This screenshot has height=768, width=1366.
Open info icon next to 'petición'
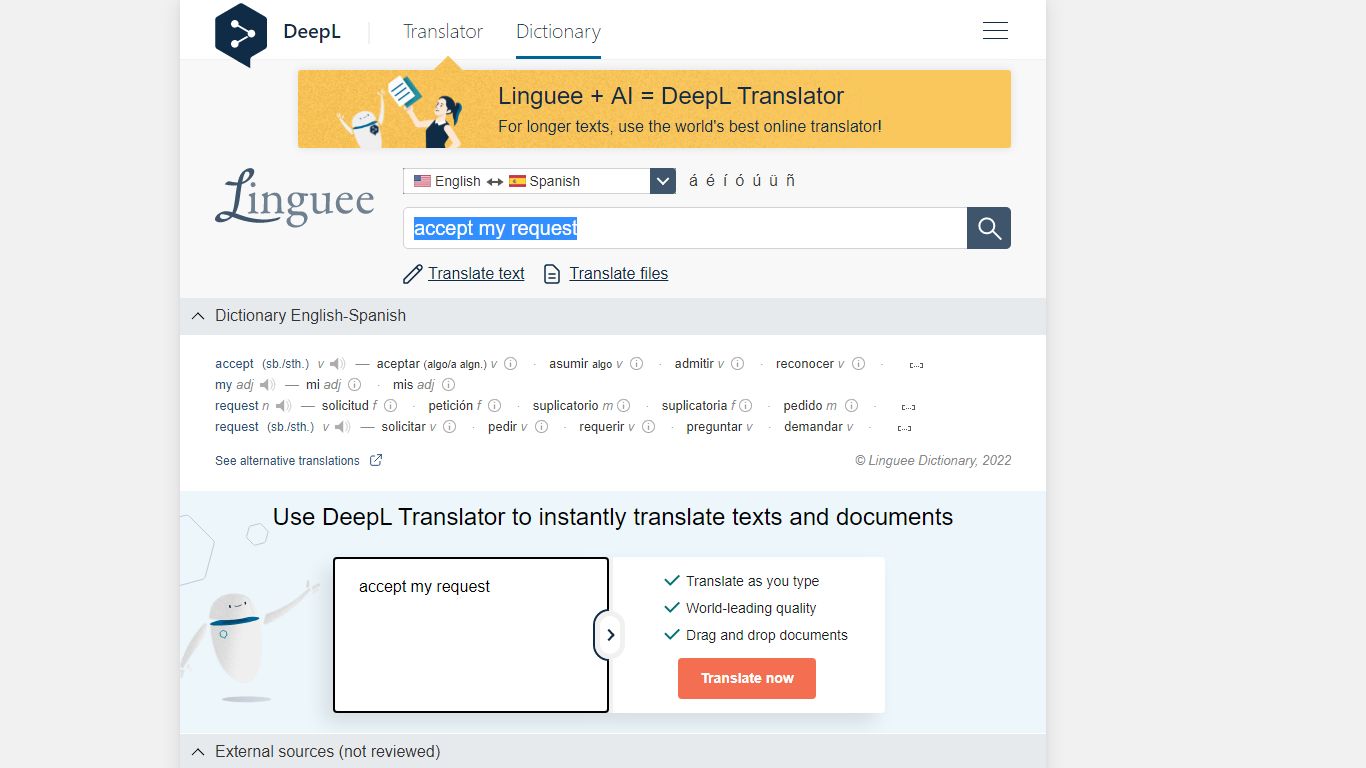[494, 406]
